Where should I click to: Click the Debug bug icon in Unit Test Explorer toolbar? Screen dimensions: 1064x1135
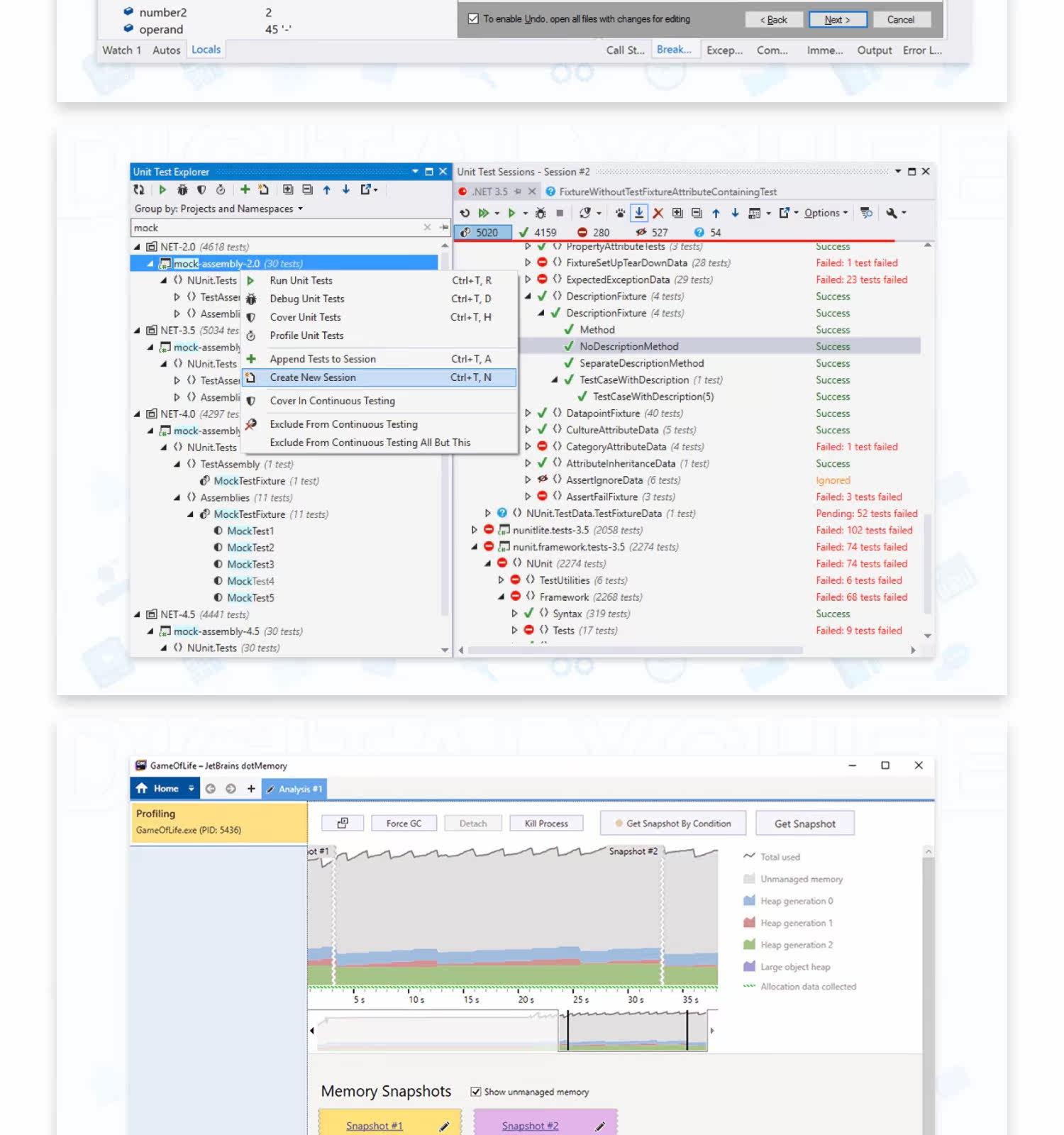[182, 190]
